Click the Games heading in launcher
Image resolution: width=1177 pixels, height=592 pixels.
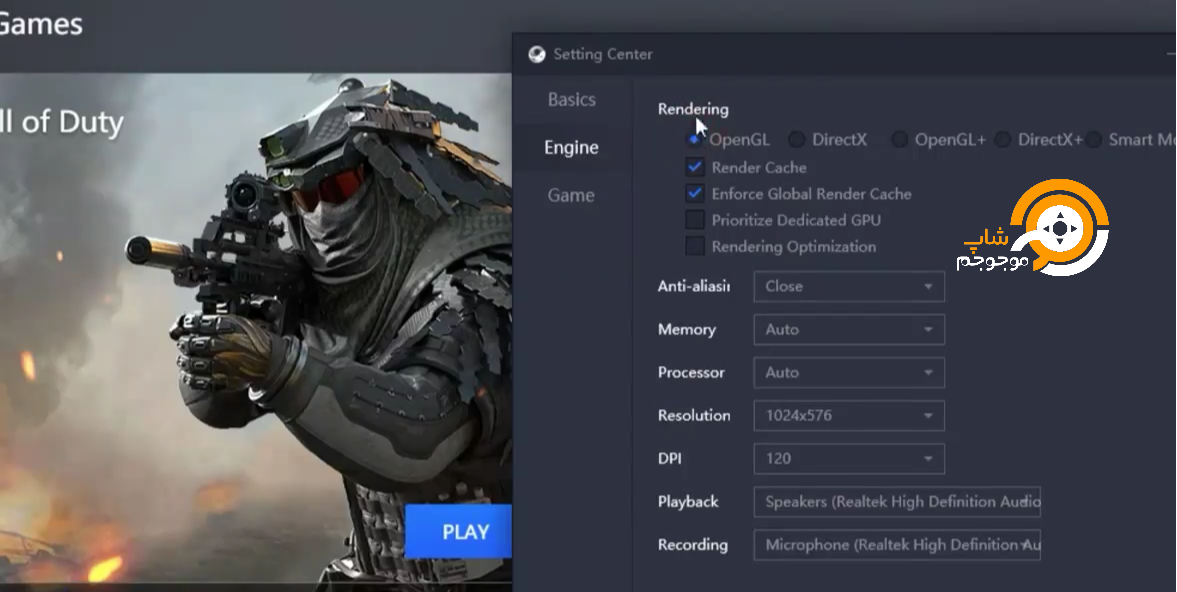tap(41, 24)
